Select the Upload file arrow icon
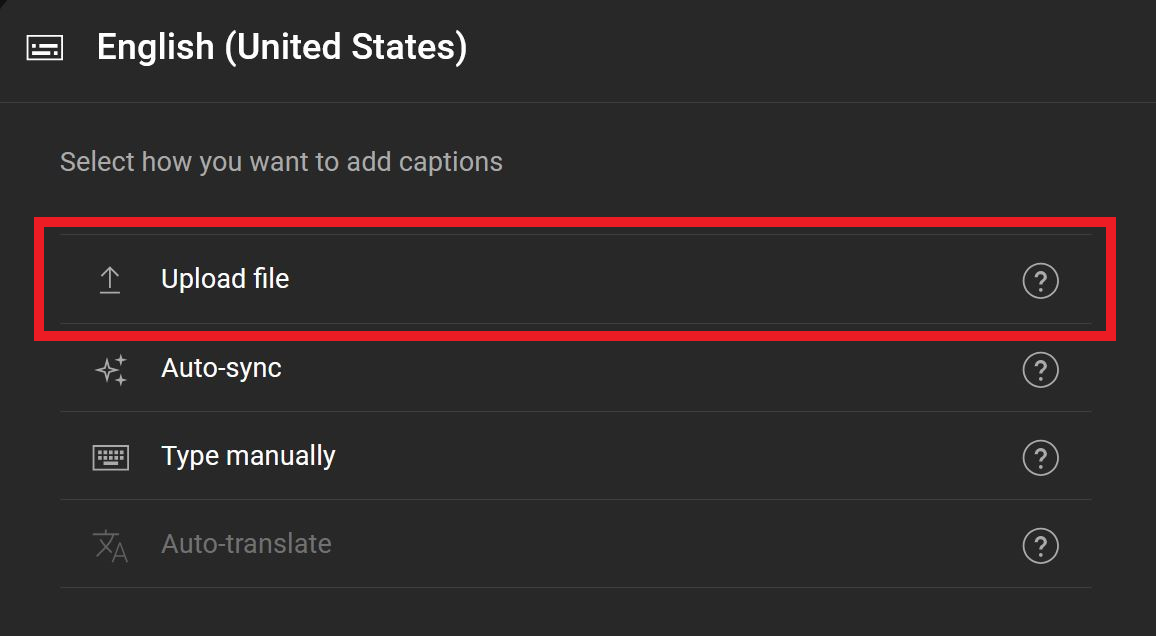1156x636 pixels. [x=110, y=279]
